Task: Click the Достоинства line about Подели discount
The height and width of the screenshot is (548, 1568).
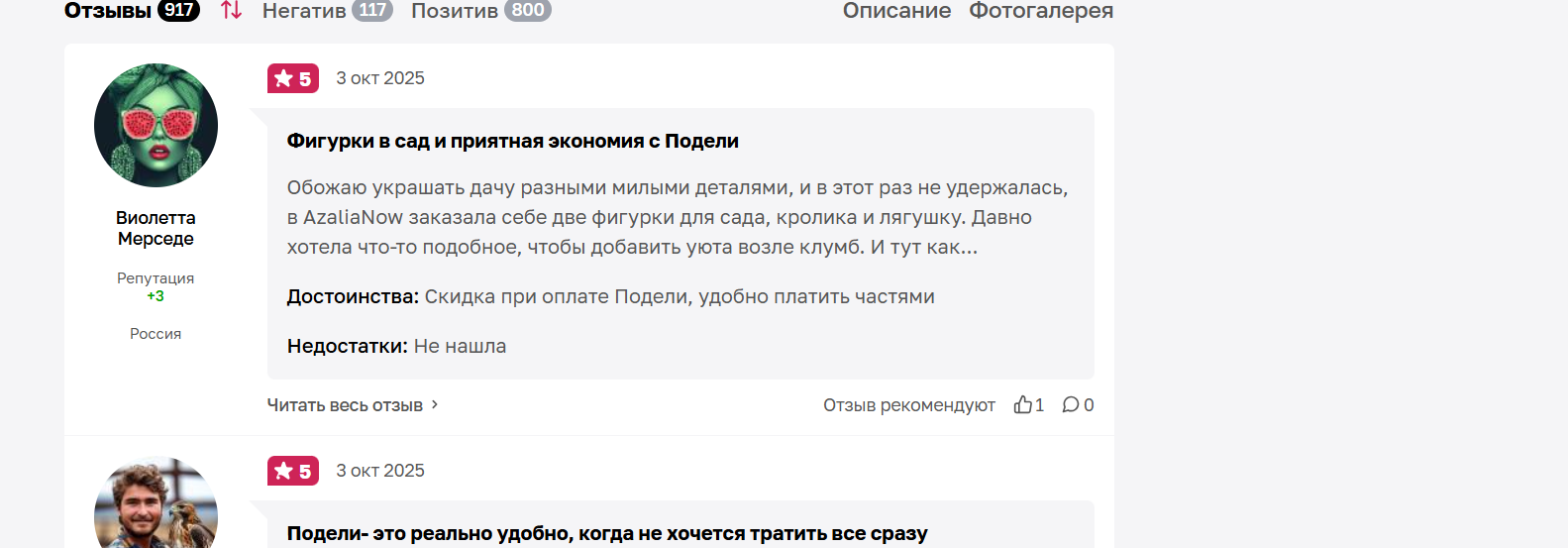Action: tap(611, 296)
